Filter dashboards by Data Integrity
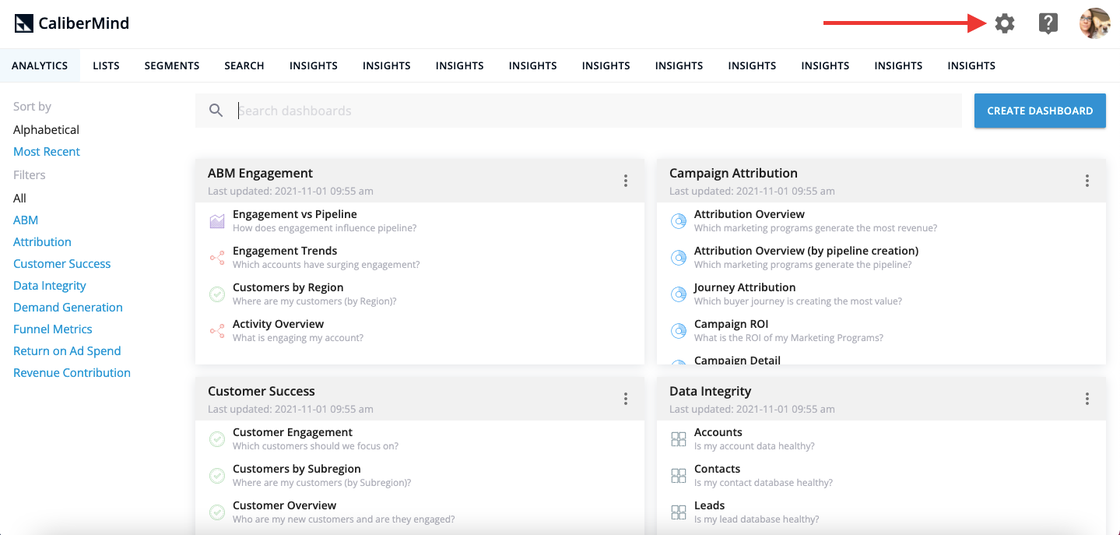Screen dimensions: 1120x535 [49, 286]
